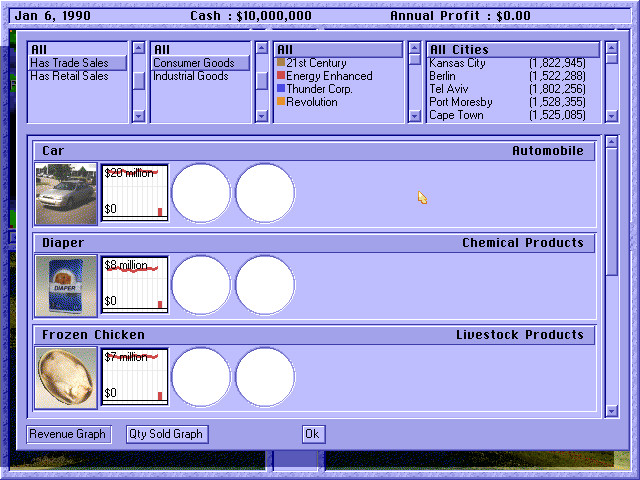640x480 pixels.
Task: Click the Annual Profit value in top bar
Action: coord(513,16)
